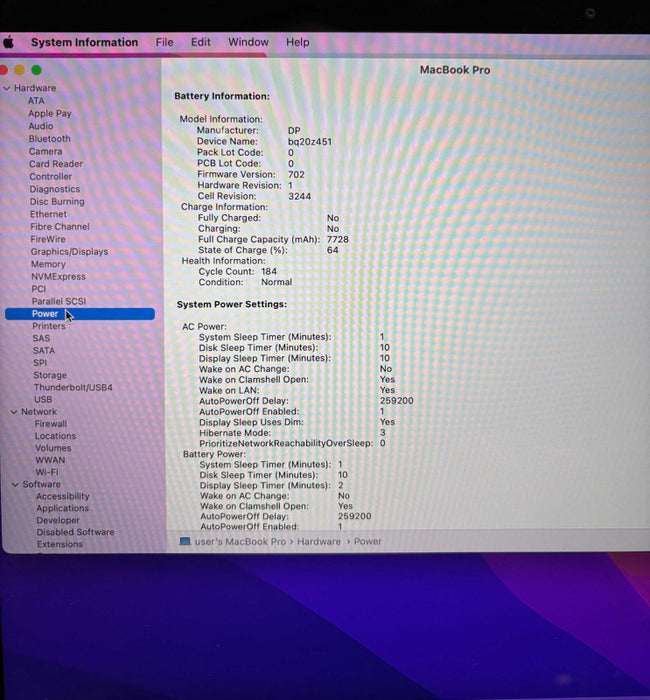Open the Edit menu
Viewport: 650px width, 700px height.
(x=200, y=42)
